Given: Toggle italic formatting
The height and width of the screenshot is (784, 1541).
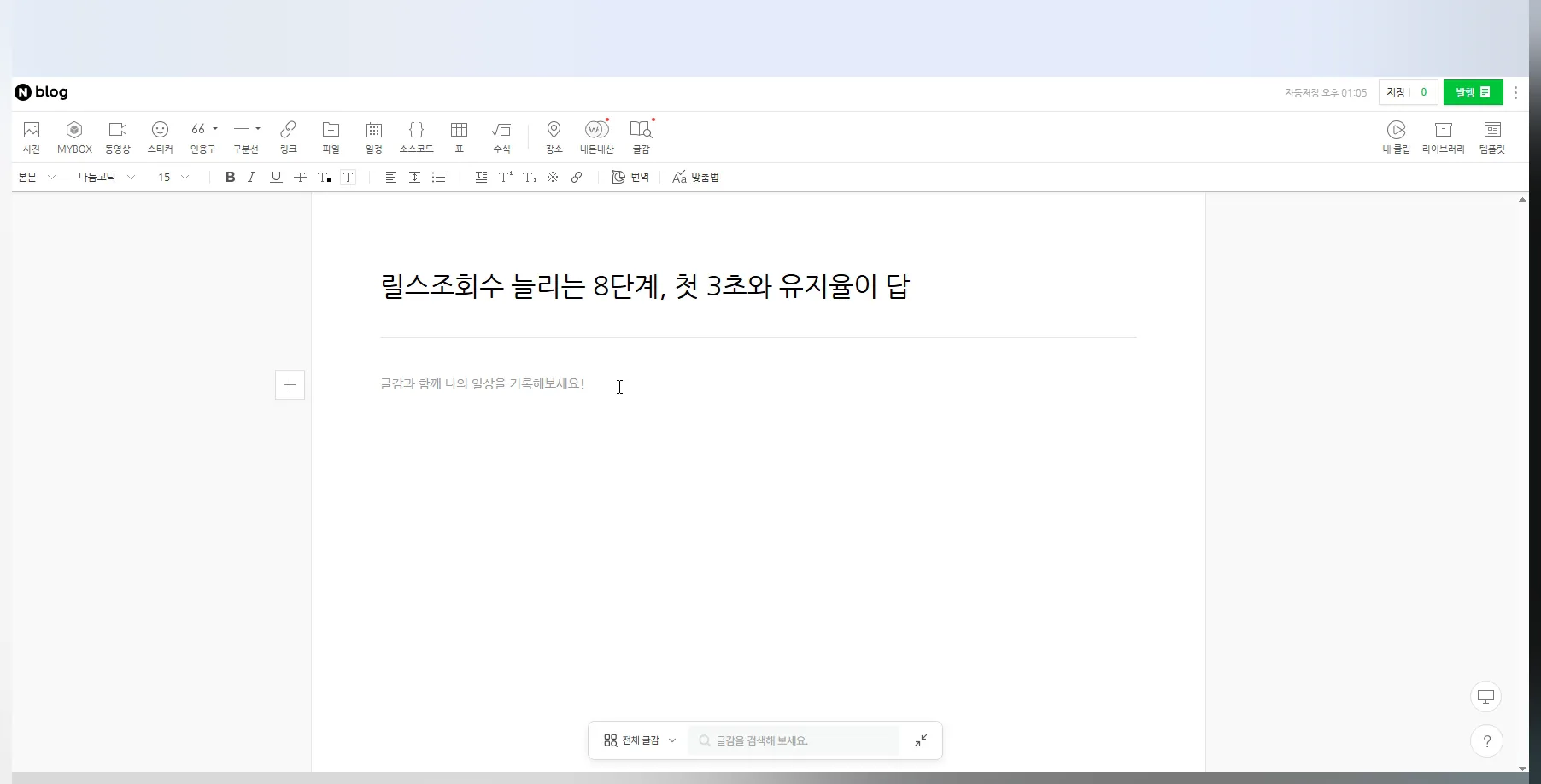Looking at the screenshot, I should (252, 177).
